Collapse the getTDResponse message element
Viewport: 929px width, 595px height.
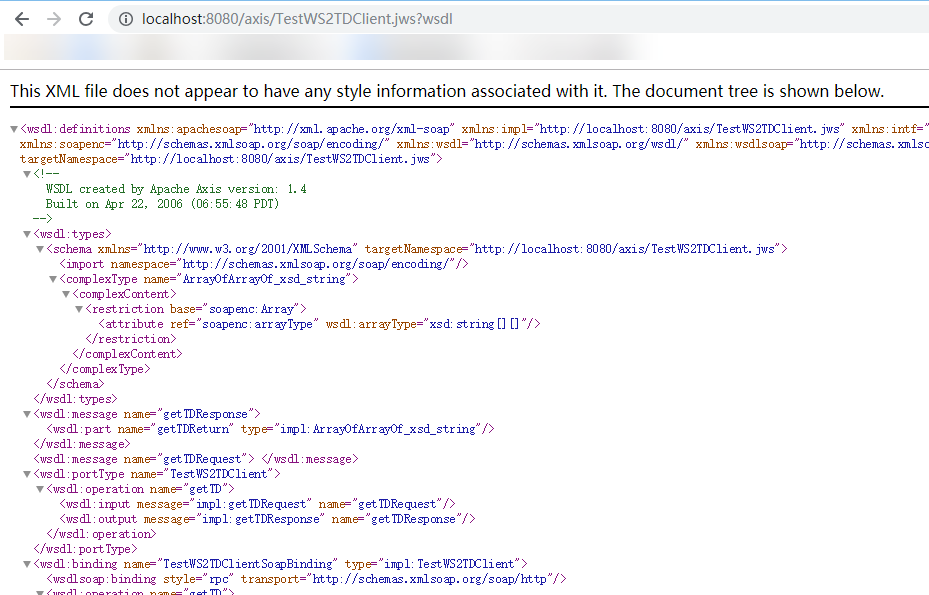coord(27,413)
